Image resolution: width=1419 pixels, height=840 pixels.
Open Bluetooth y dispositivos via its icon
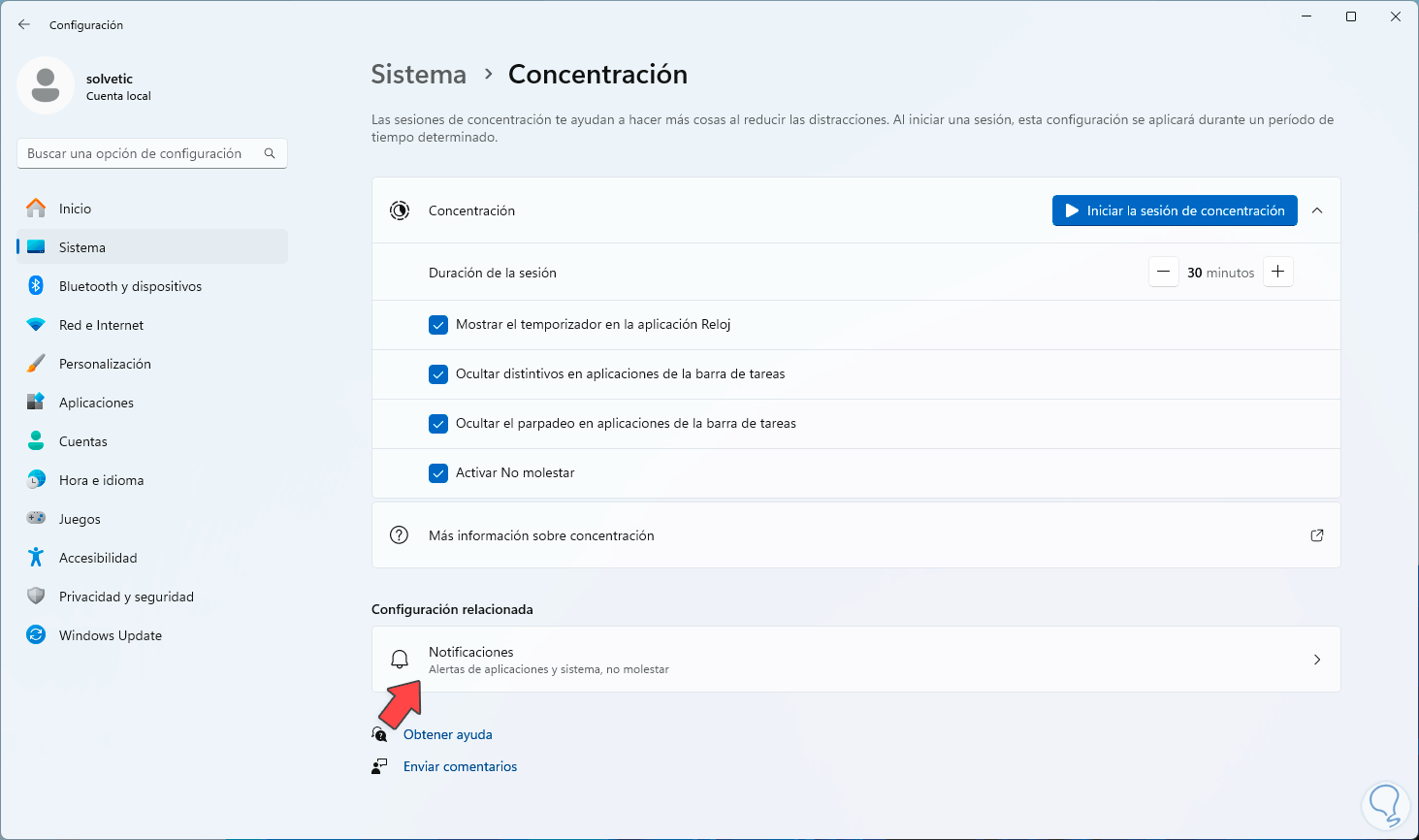(x=36, y=286)
